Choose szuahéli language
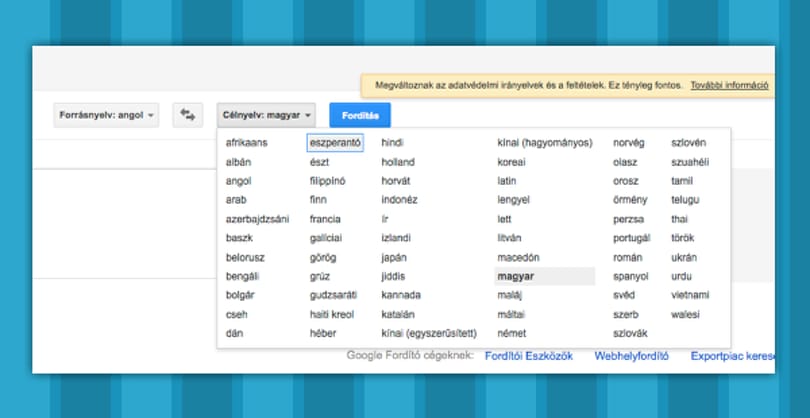 pyautogui.click(x=690, y=162)
